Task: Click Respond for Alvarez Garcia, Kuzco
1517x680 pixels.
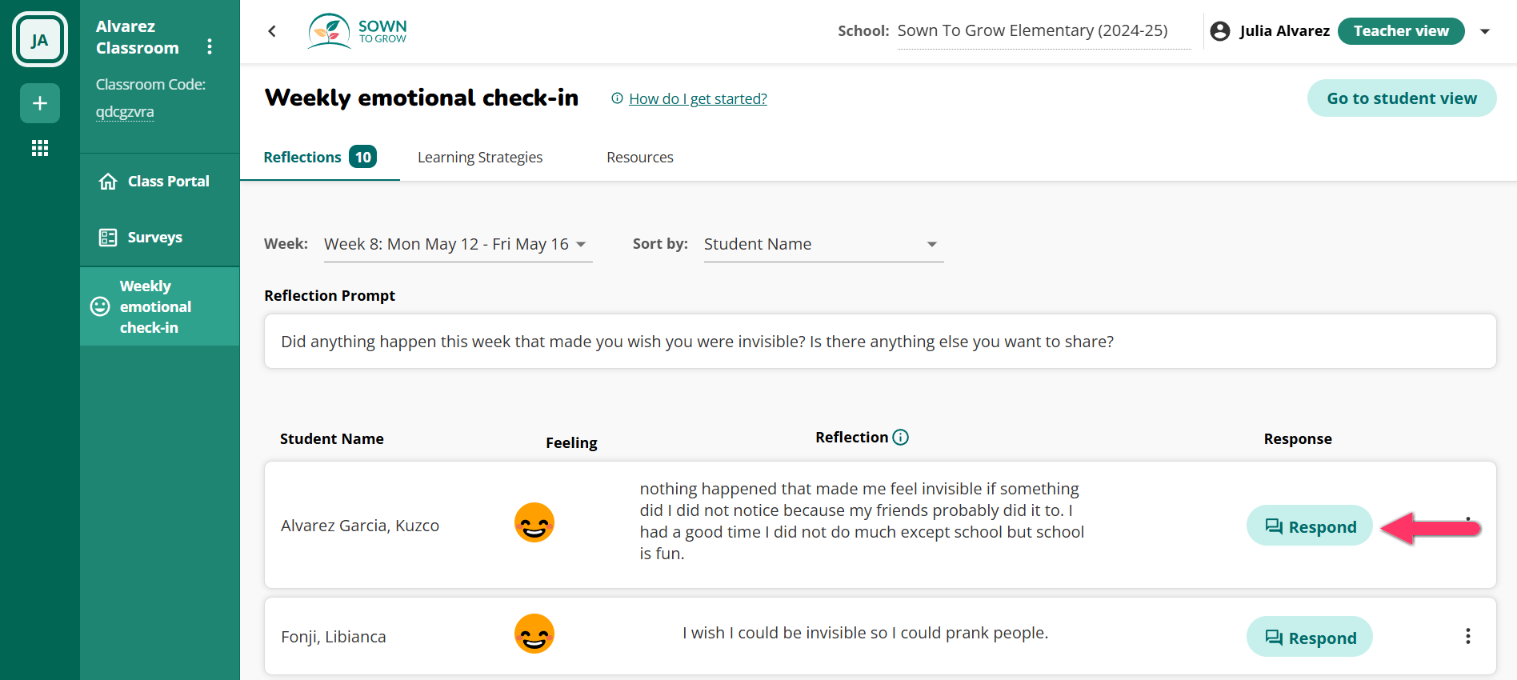Action: (x=1309, y=526)
